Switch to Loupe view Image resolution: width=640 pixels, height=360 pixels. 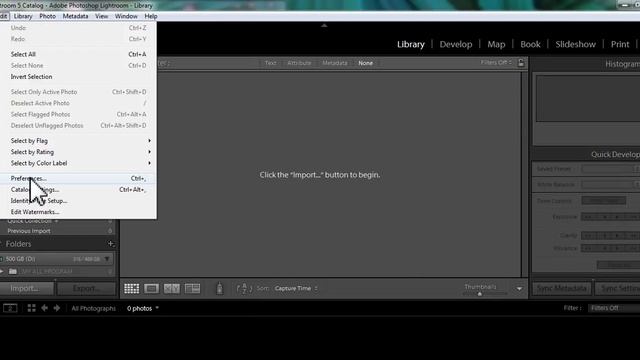151,289
